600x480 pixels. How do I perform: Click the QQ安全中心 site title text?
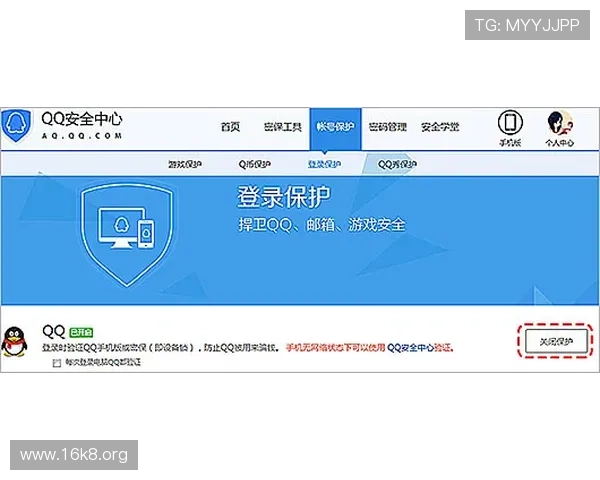click(x=82, y=119)
